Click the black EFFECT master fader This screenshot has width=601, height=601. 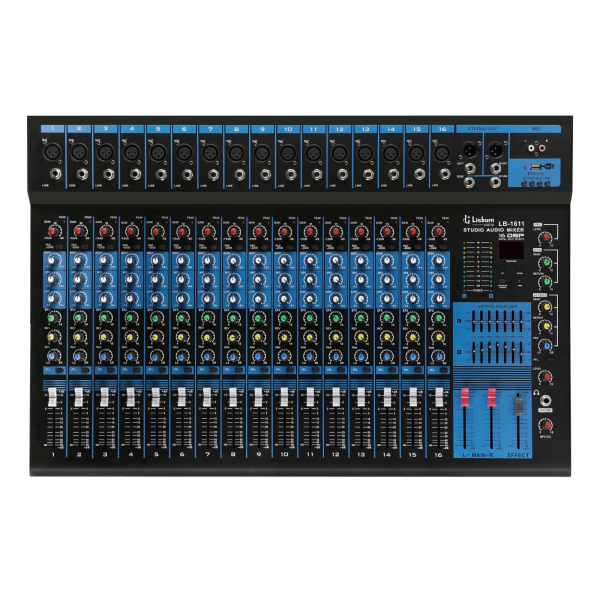coord(517,411)
